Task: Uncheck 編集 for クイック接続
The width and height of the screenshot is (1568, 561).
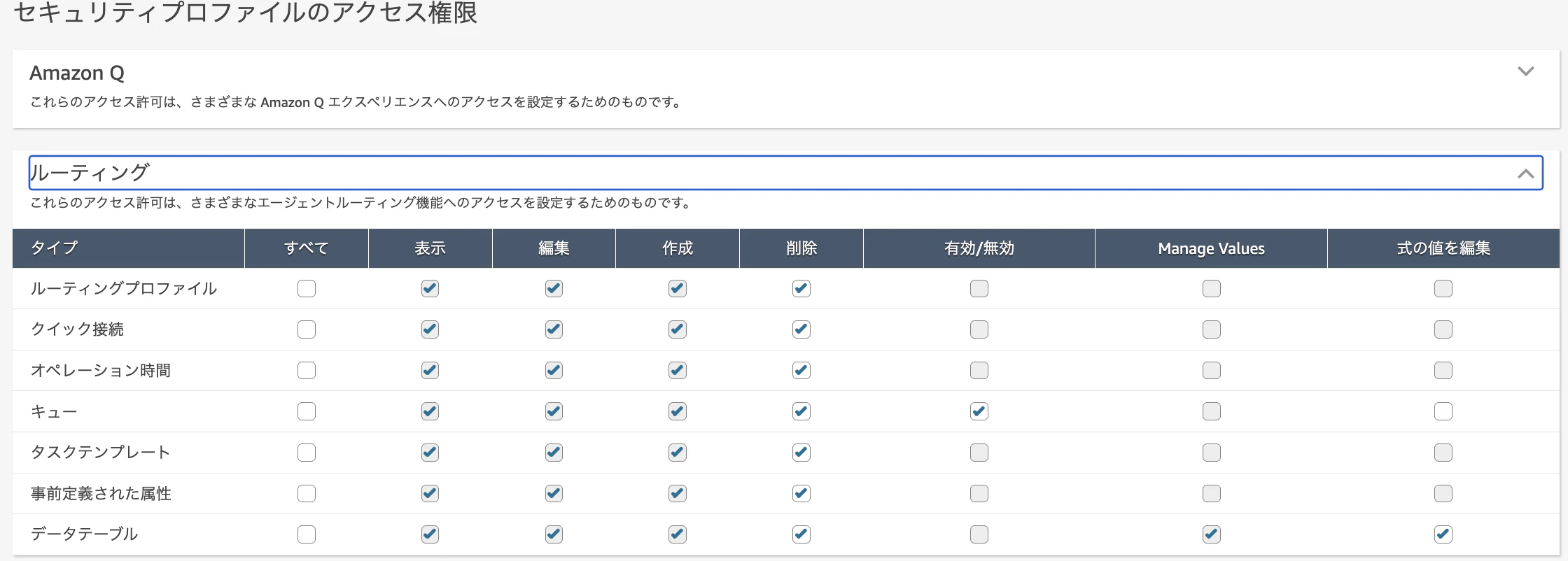Action: [554, 329]
